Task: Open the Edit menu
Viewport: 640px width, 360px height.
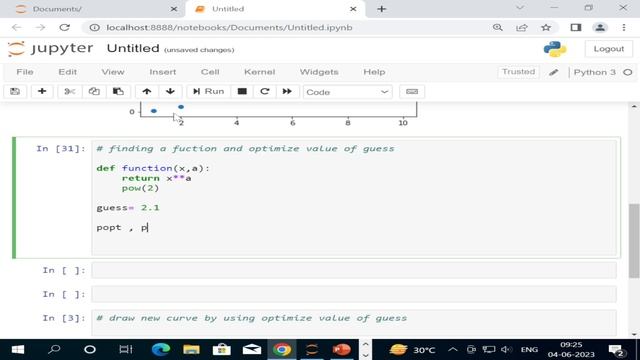Action: click(67, 72)
